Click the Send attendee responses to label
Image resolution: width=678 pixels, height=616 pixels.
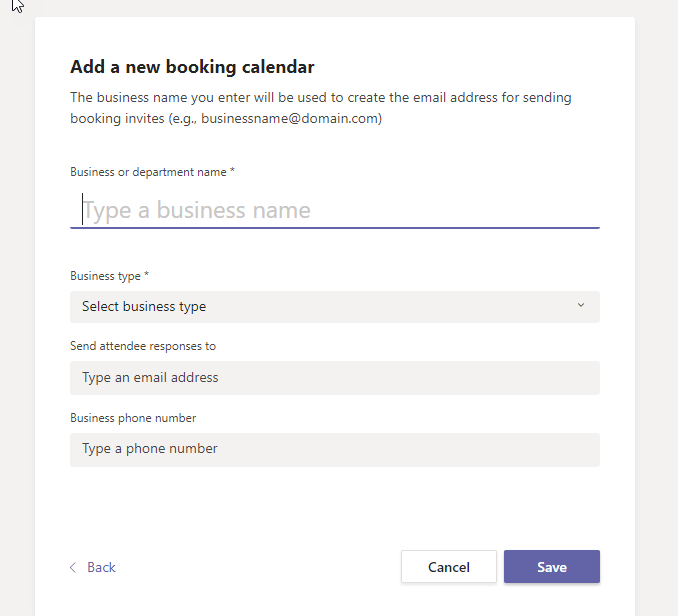(143, 346)
